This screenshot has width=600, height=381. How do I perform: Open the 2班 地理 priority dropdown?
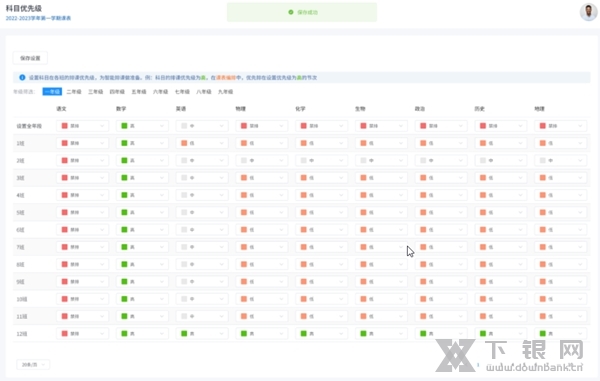pyautogui.click(x=560, y=161)
